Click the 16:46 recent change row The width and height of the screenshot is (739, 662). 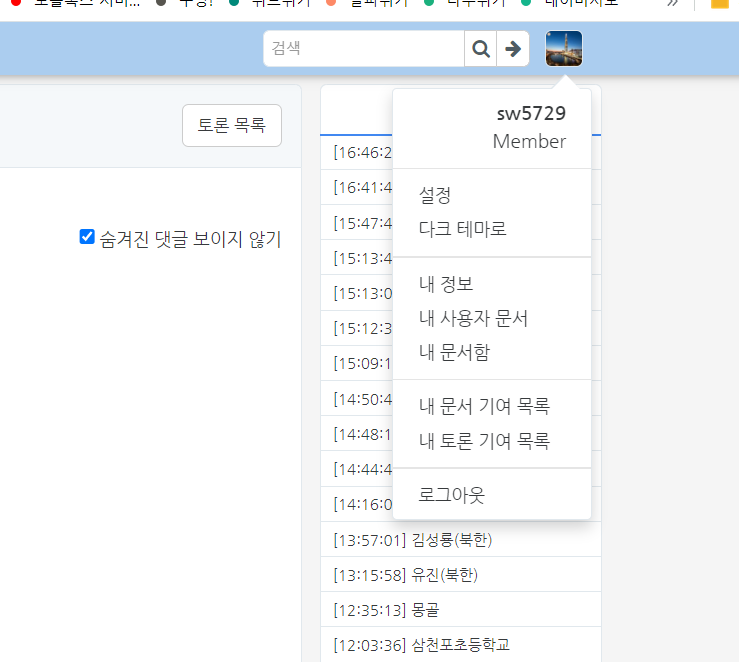click(357, 152)
